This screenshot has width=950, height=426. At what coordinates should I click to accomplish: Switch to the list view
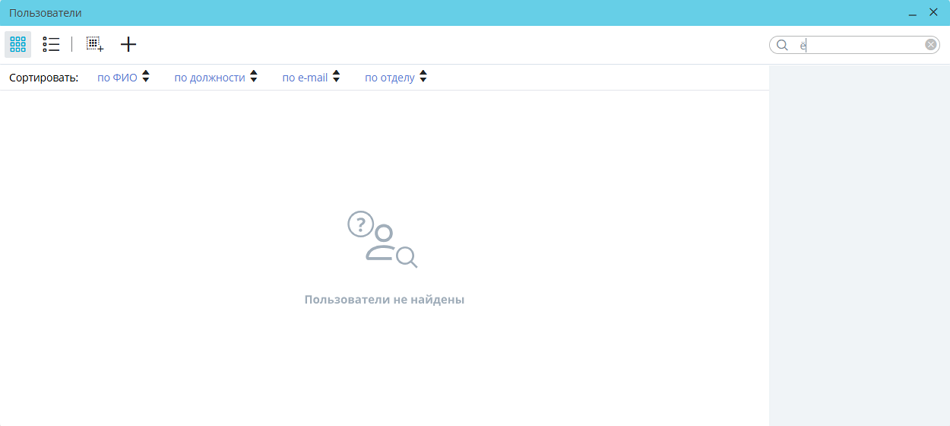coord(51,44)
